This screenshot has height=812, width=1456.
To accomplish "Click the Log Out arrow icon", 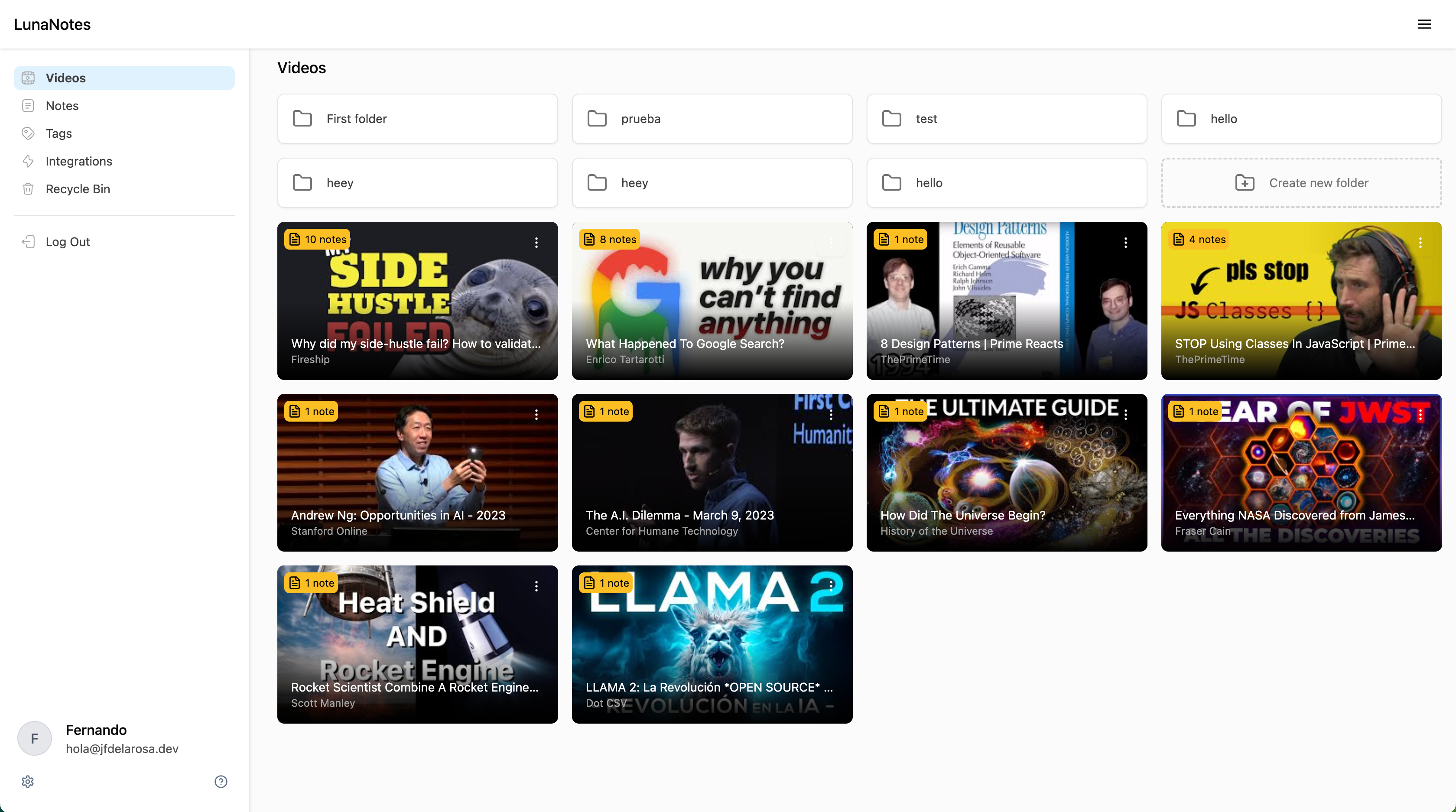I will tap(28, 242).
